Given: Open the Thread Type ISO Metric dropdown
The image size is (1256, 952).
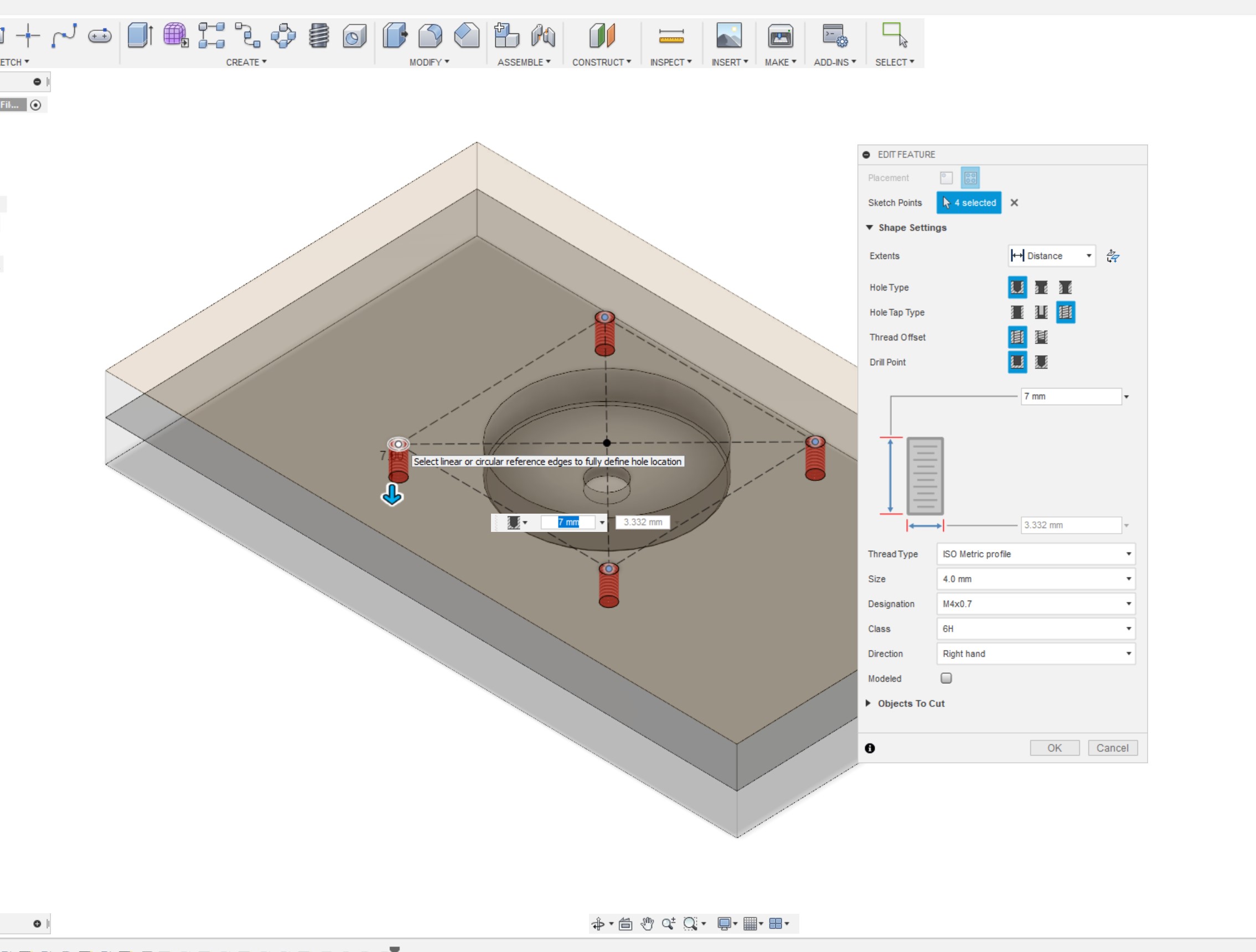Looking at the screenshot, I should pyautogui.click(x=1035, y=554).
